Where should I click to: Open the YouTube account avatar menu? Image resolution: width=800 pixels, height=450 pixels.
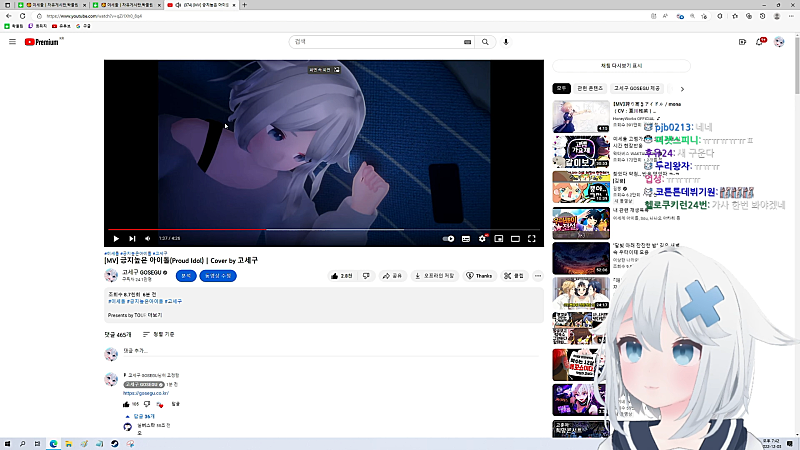pyautogui.click(x=779, y=42)
